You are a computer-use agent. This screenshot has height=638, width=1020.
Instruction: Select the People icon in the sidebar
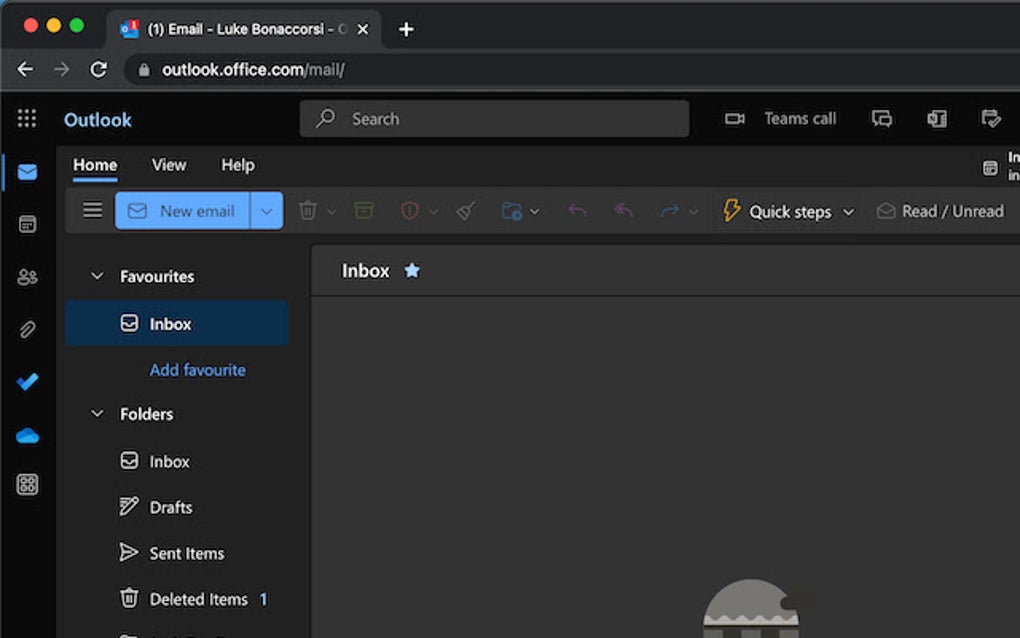tap(27, 276)
